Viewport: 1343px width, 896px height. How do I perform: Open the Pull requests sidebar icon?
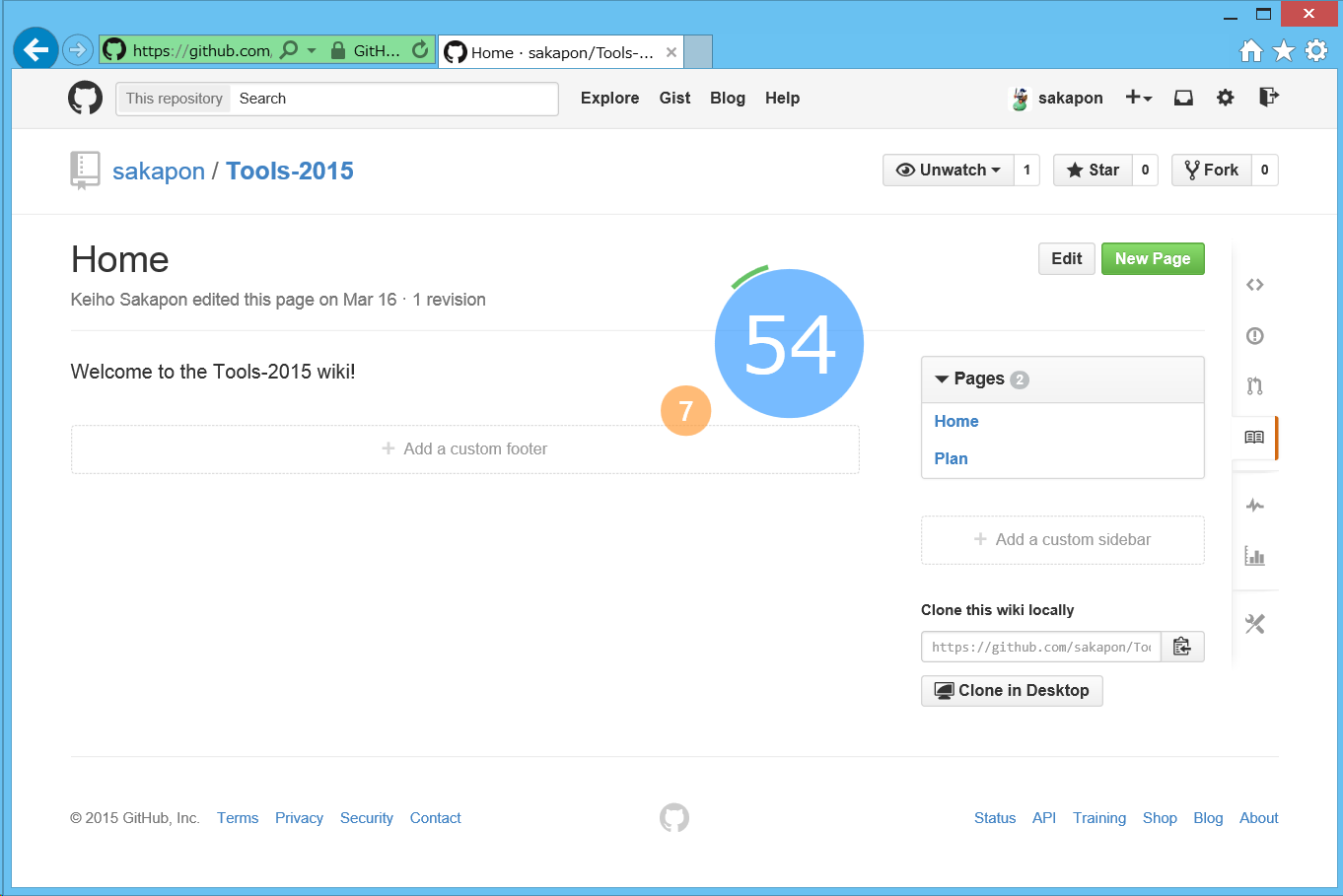tap(1254, 385)
